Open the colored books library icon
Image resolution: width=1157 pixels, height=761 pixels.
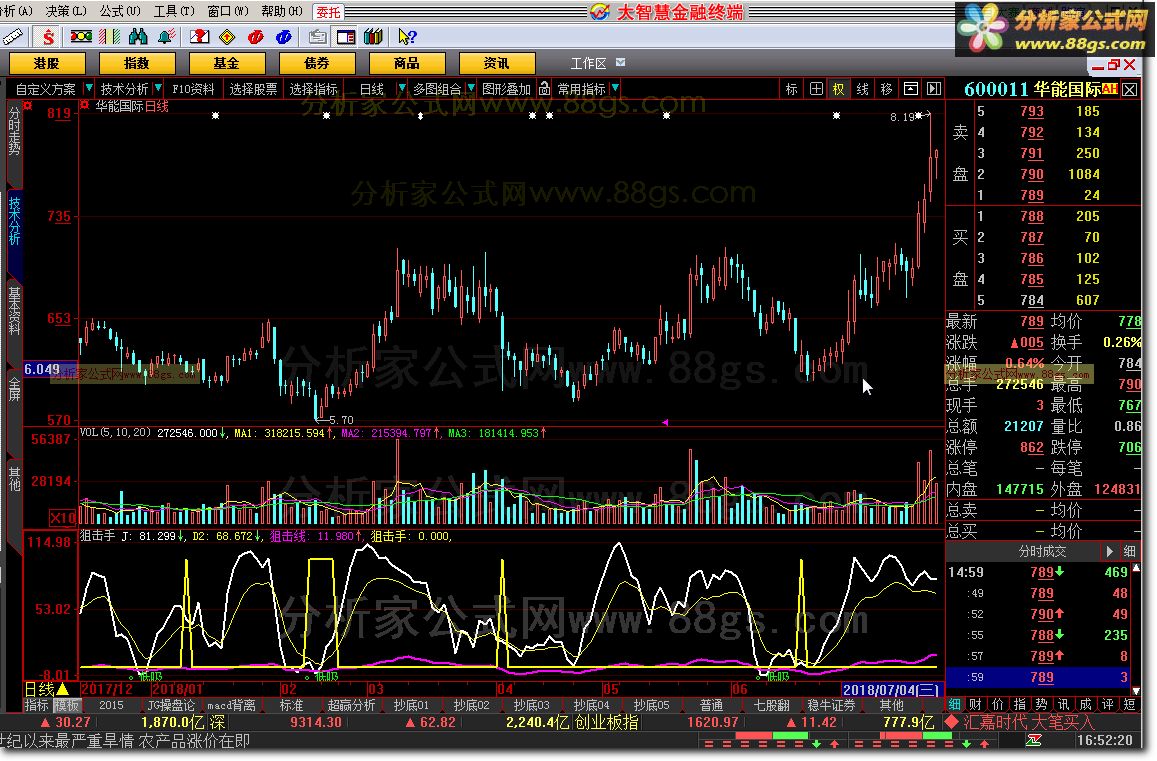[373, 36]
